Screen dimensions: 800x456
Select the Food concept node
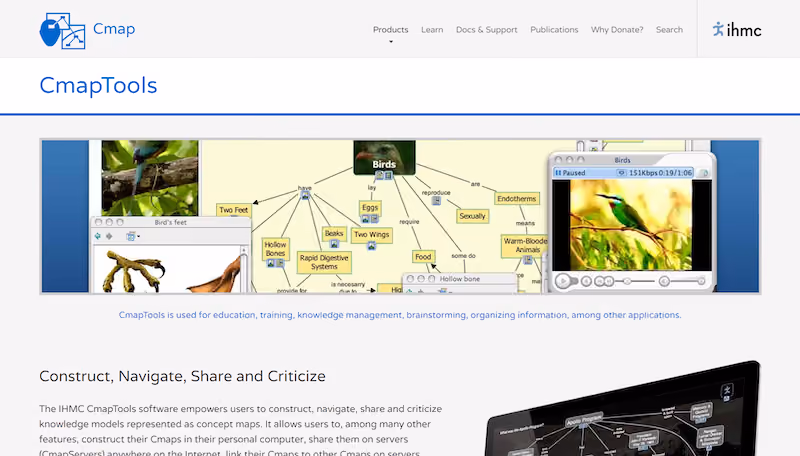[423, 257]
